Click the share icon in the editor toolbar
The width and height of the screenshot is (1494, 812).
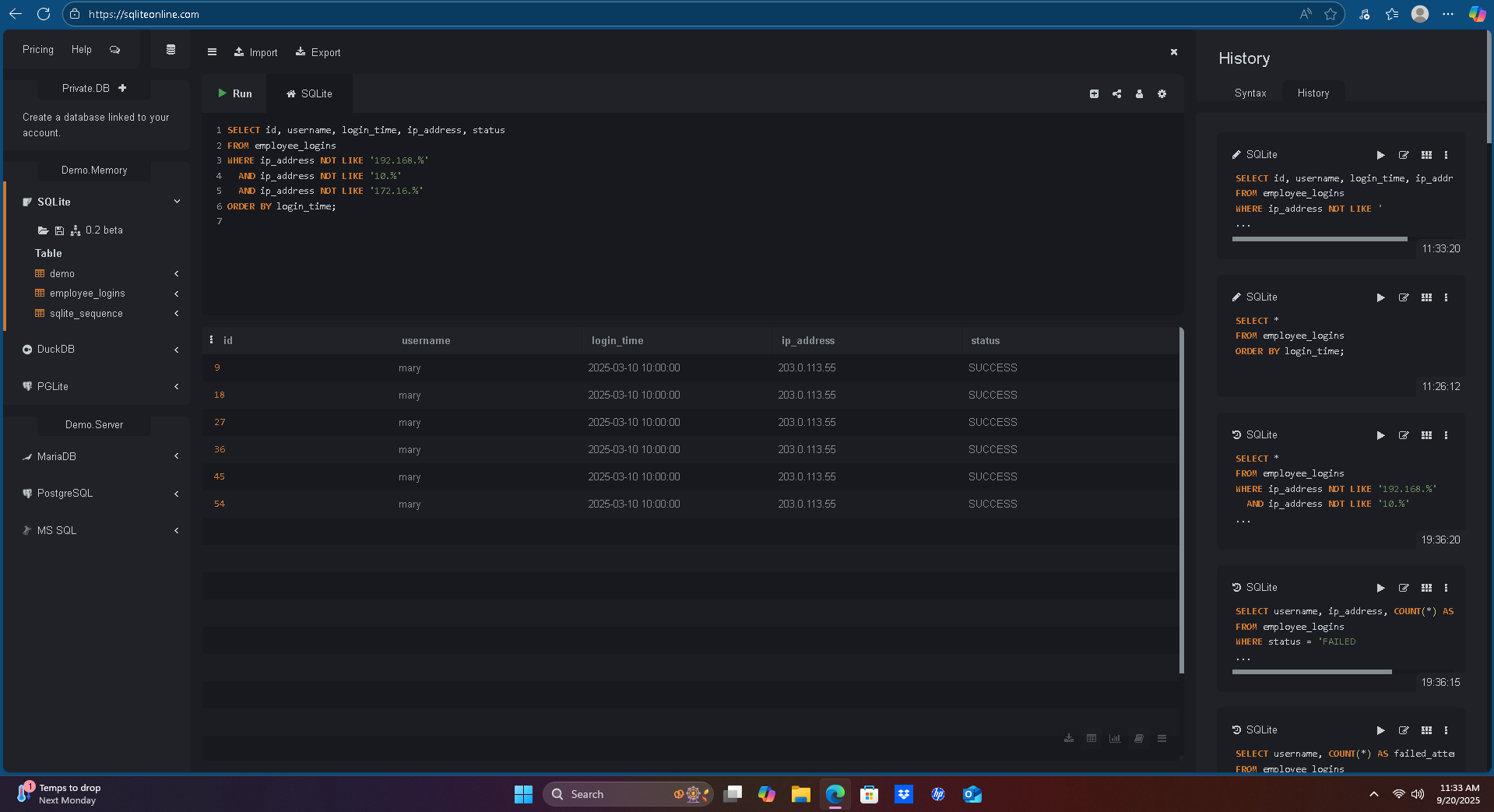click(1116, 93)
